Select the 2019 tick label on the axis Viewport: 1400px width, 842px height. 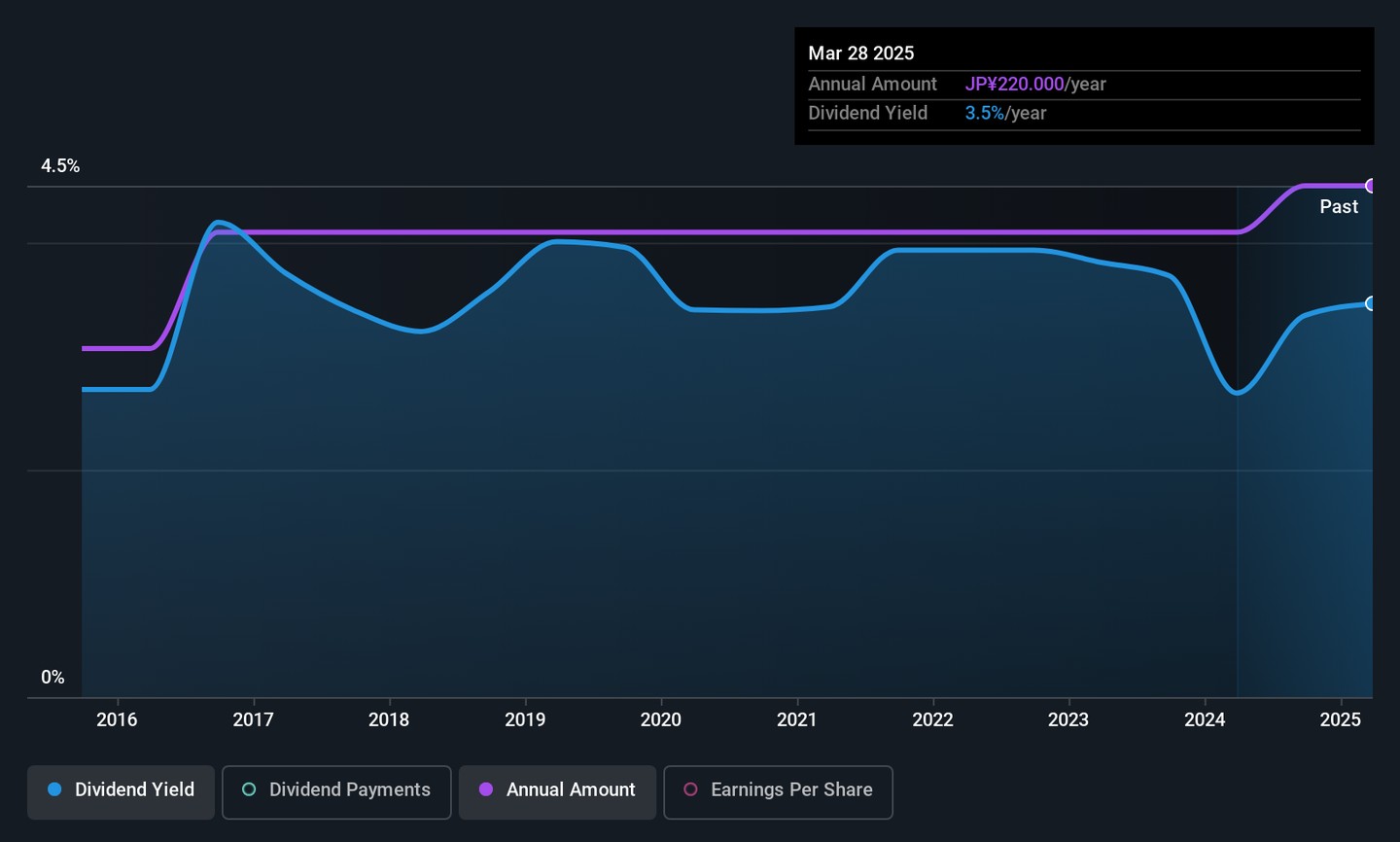525,719
